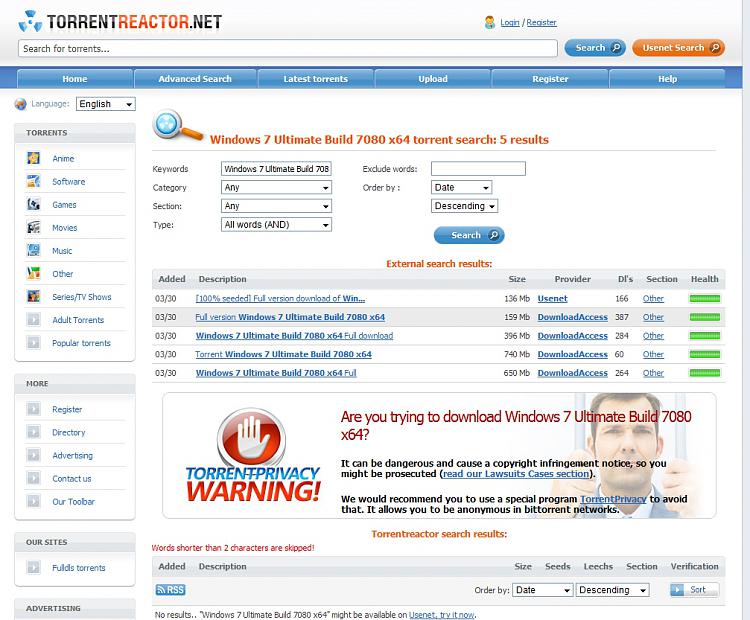Screen dimensions: 750x620
Task: Click the Other section link of 387 Dl's row
Action: pyautogui.click(x=653, y=317)
